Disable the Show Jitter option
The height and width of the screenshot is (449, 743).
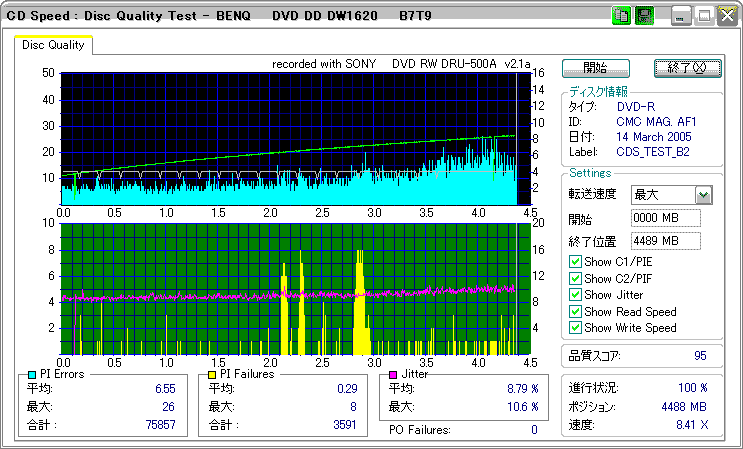(575, 295)
